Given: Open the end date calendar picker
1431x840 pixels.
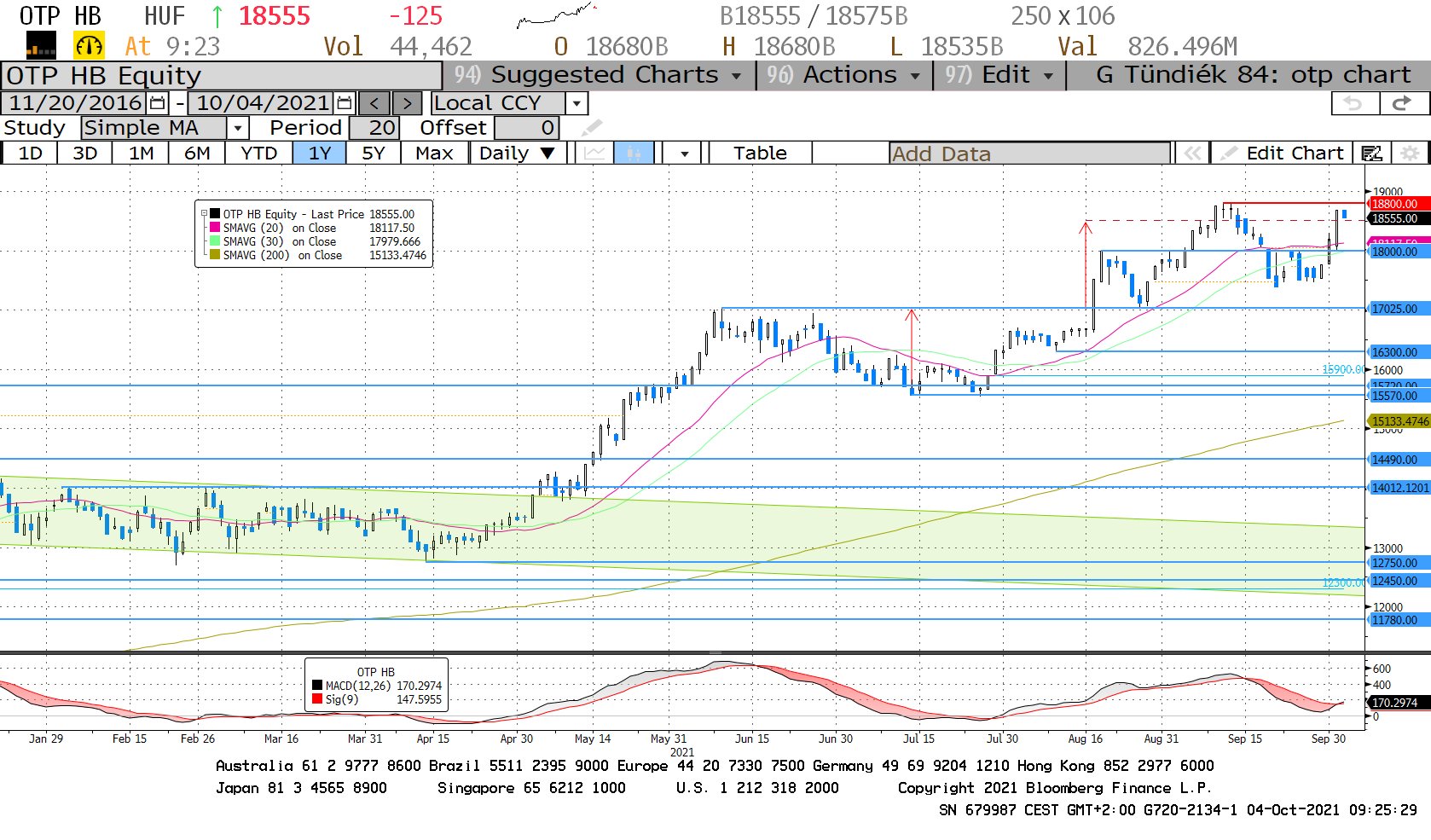Looking at the screenshot, I should [x=345, y=103].
